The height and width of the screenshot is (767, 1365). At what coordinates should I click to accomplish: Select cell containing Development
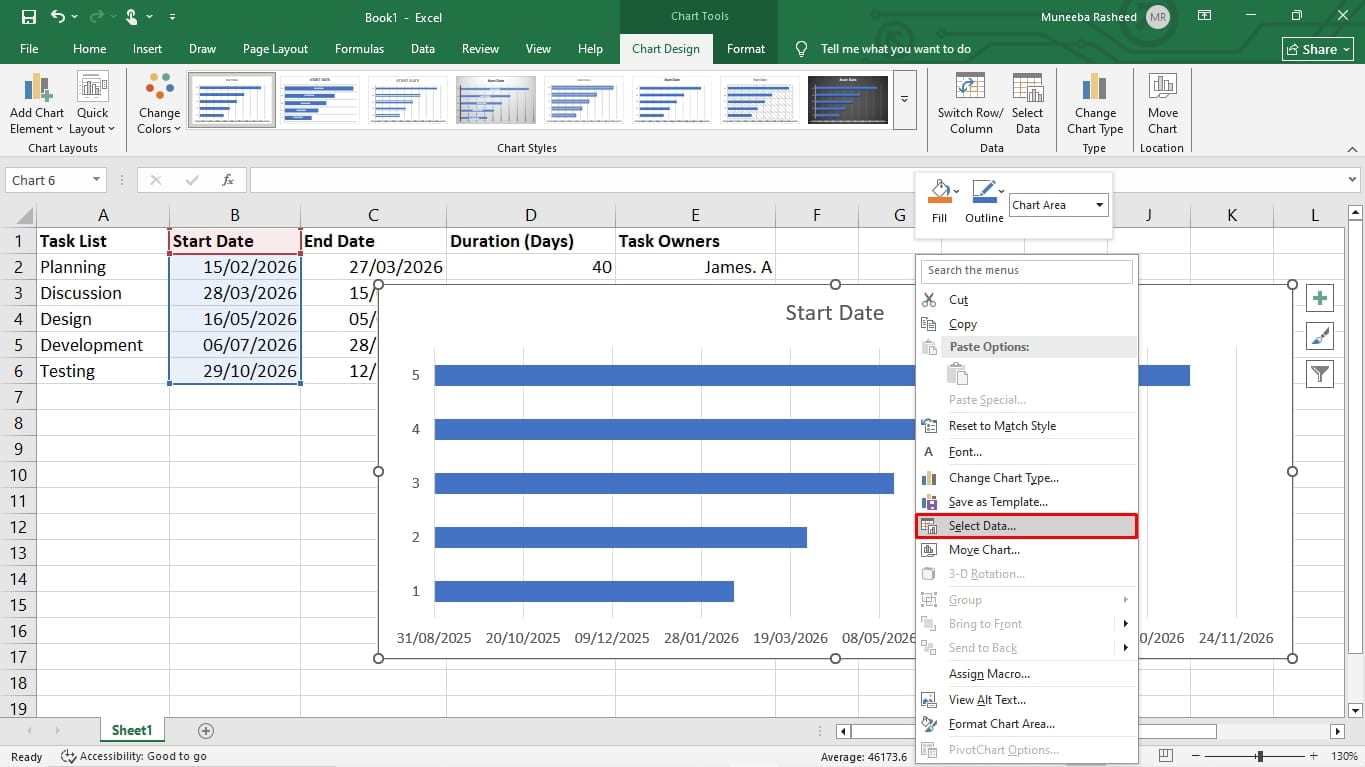[x=103, y=345]
